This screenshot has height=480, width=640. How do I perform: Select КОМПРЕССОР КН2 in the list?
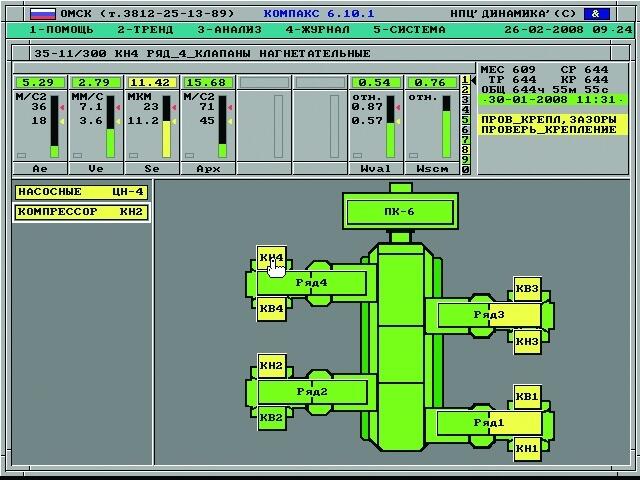click(81, 212)
